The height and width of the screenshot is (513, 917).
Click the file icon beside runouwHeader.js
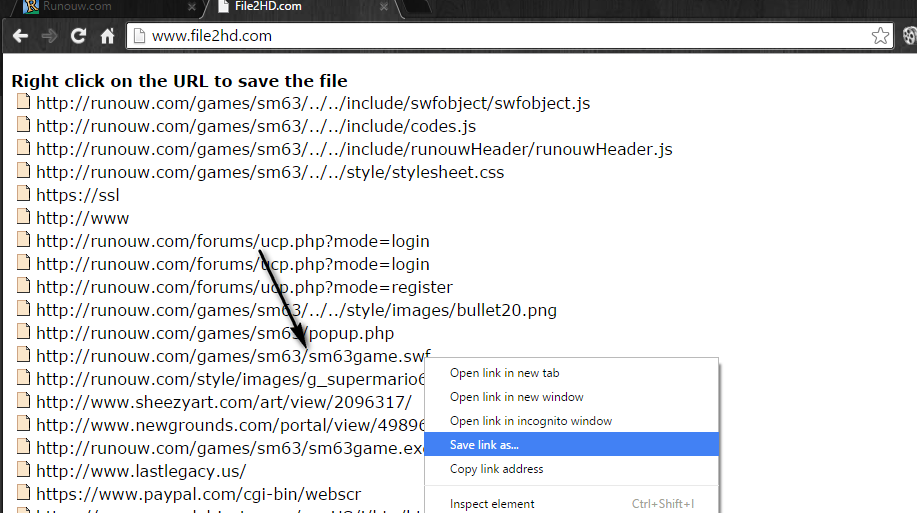23,147
